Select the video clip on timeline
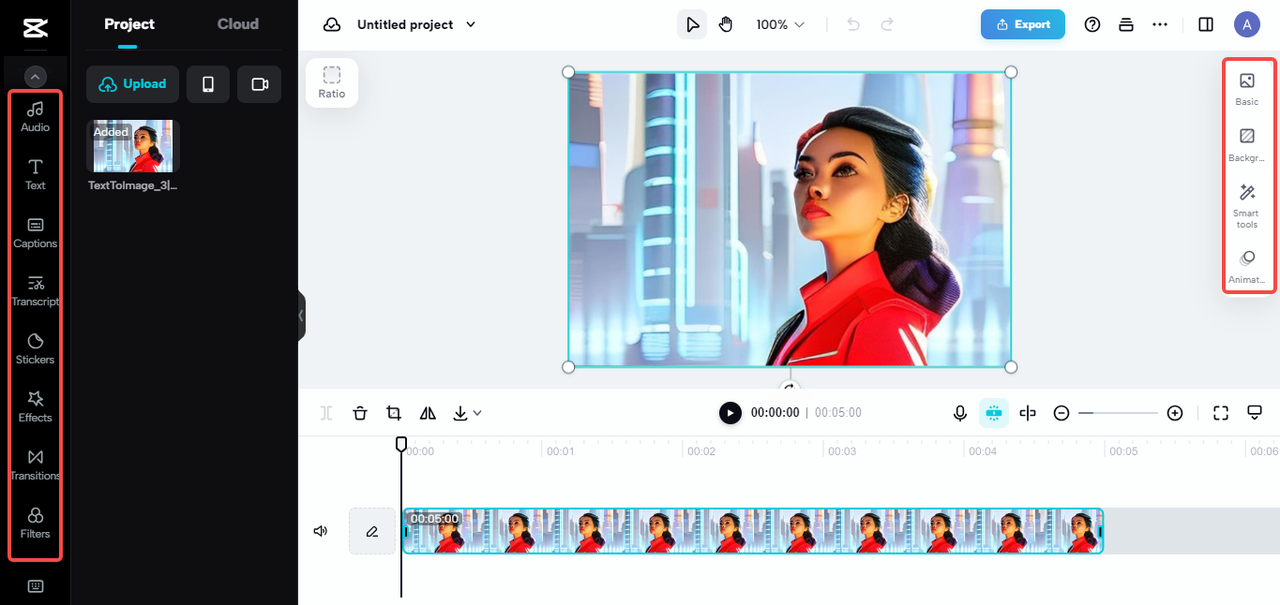The height and width of the screenshot is (605, 1280). pyautogui.click(x=752, y=531)
